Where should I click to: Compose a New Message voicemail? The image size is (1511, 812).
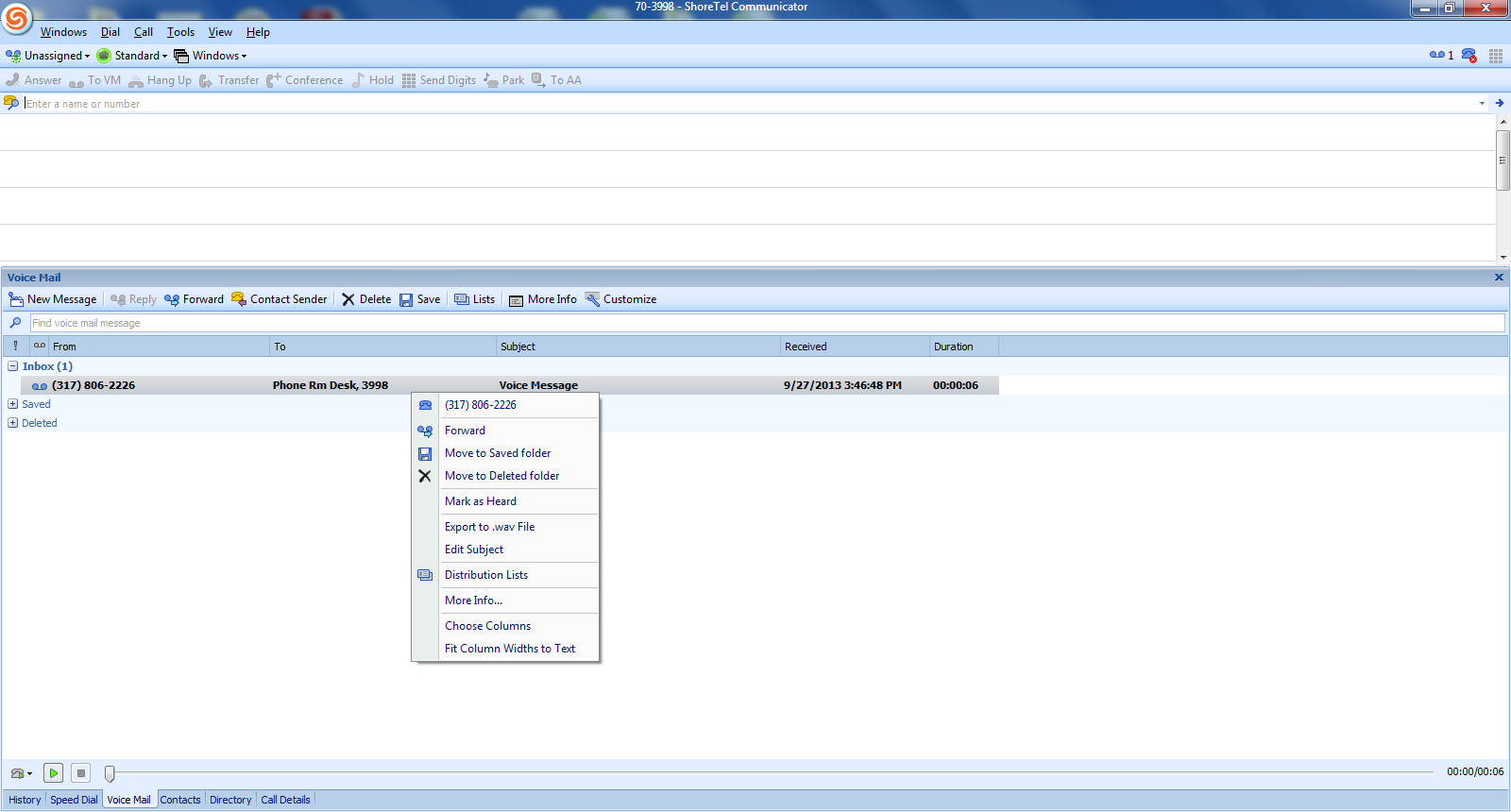(53, 299)
